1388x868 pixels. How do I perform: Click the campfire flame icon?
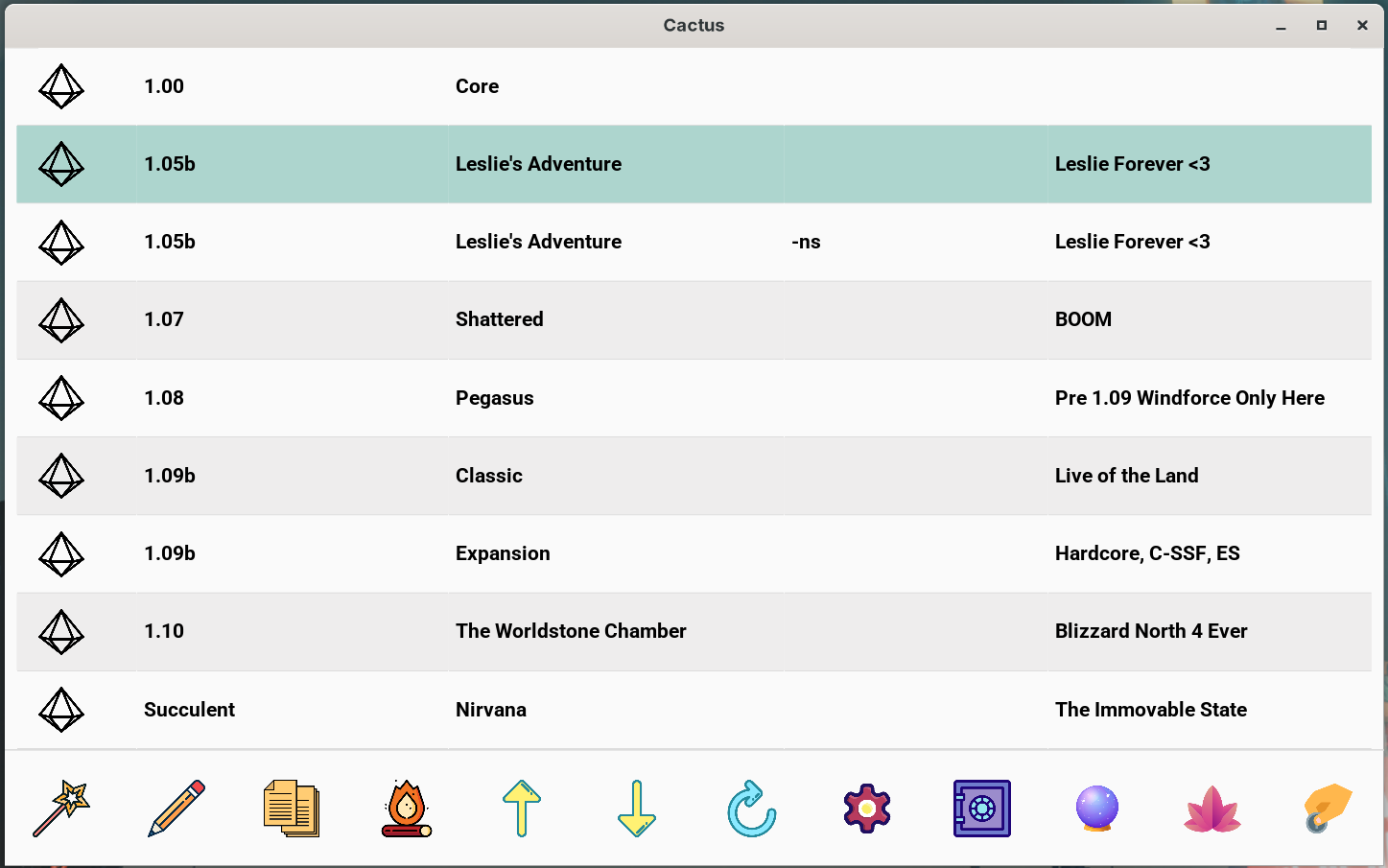click(407, 809)
